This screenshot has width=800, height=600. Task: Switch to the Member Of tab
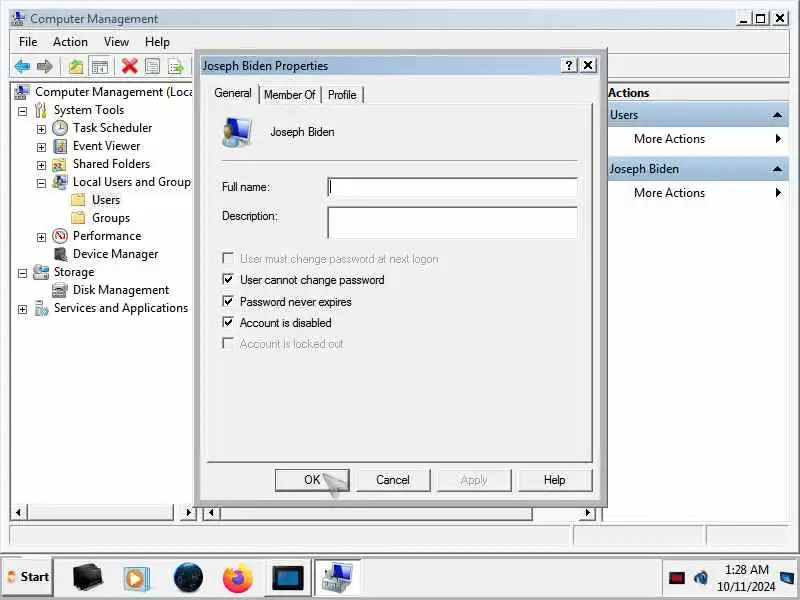pyautogui.click(x=290, y=95)
